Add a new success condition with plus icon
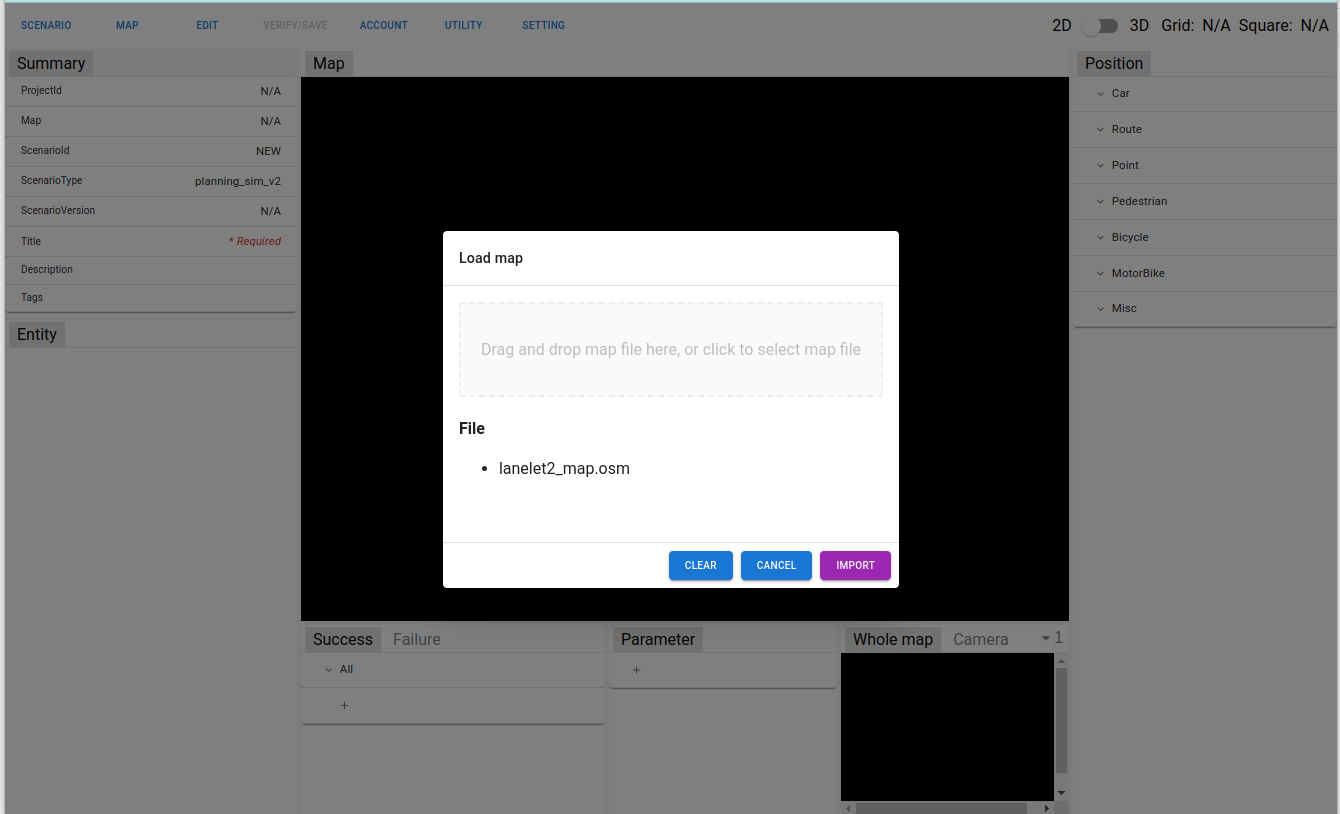 [344, 705]
